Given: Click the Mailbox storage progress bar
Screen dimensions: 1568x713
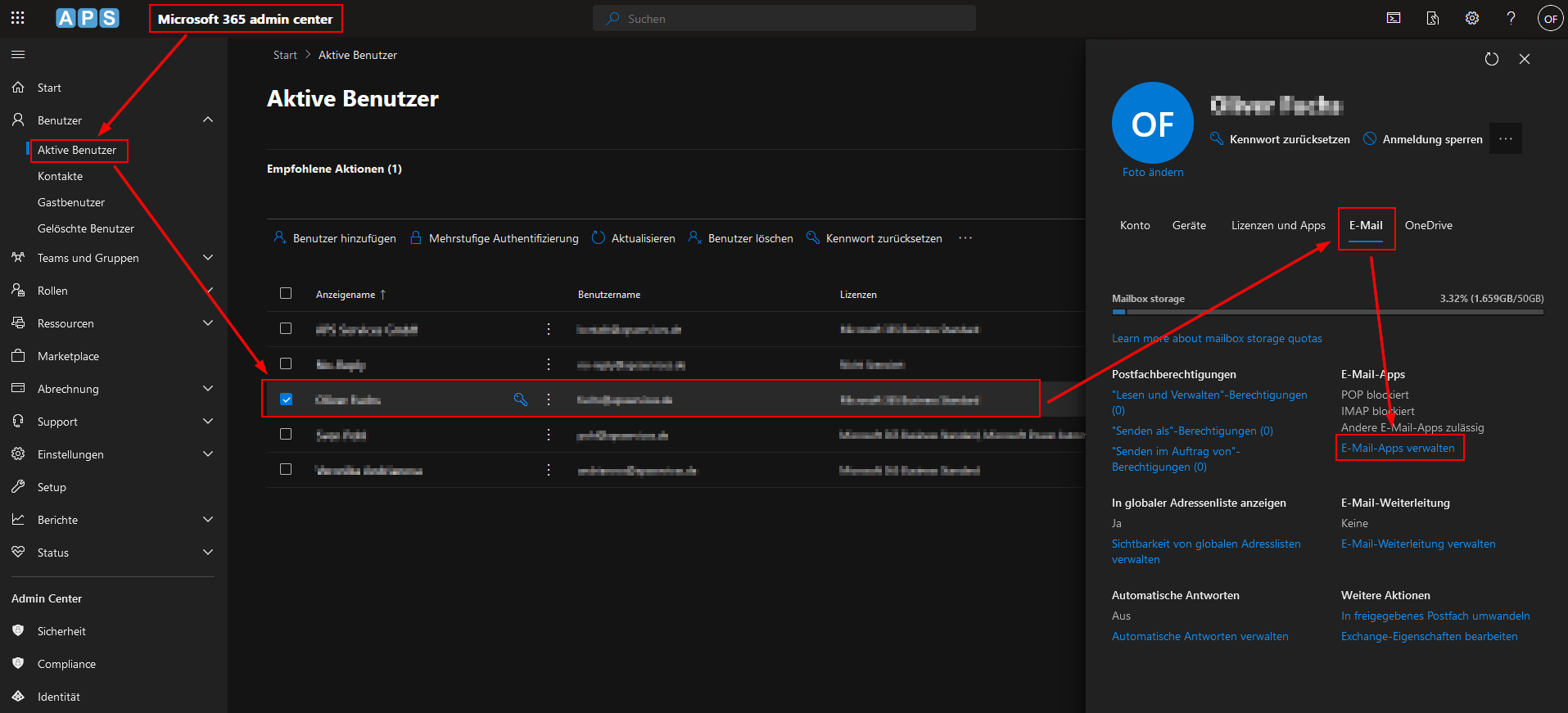Looking at the screenshot, I should click(1326, 312).
